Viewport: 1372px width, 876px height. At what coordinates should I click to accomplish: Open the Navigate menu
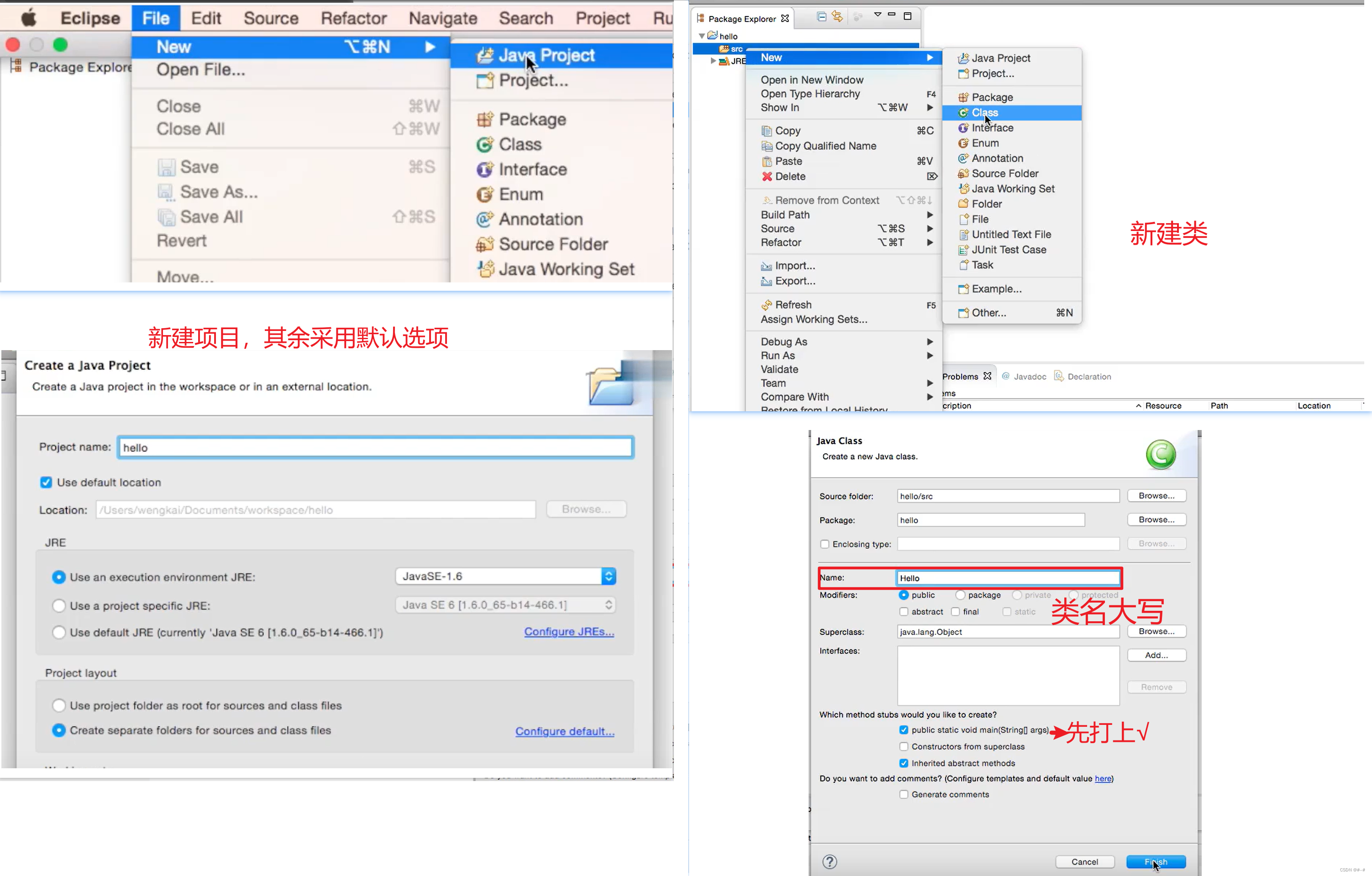443,18
